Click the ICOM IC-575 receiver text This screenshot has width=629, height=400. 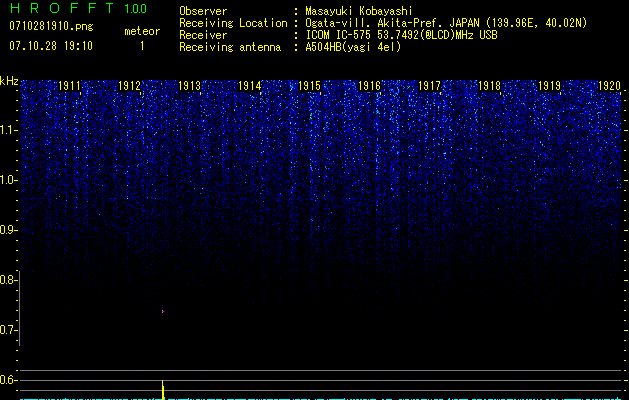(x=401, y=35)
